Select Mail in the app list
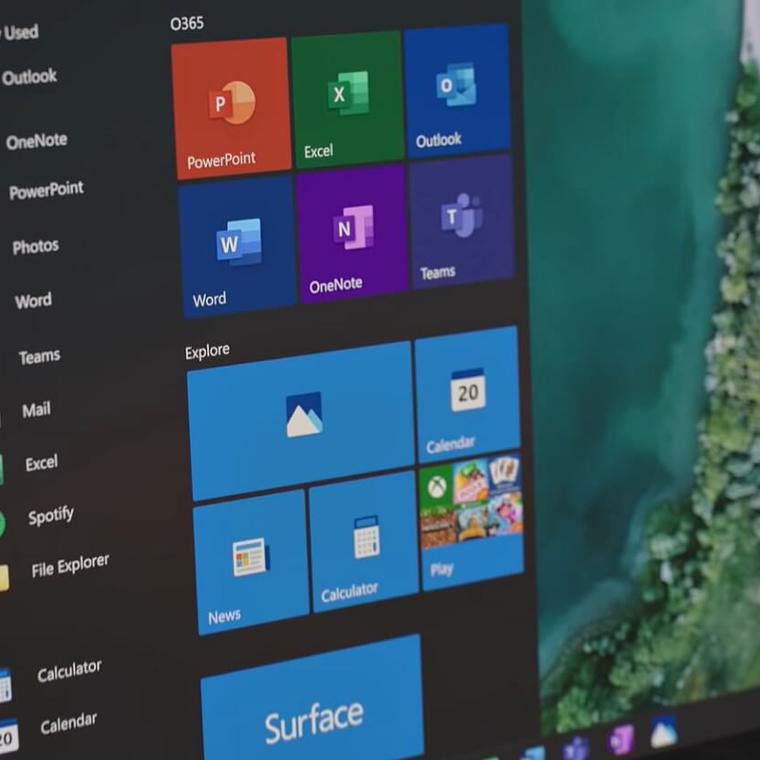This screenshot has height=760, width=760. click(36, 409)
